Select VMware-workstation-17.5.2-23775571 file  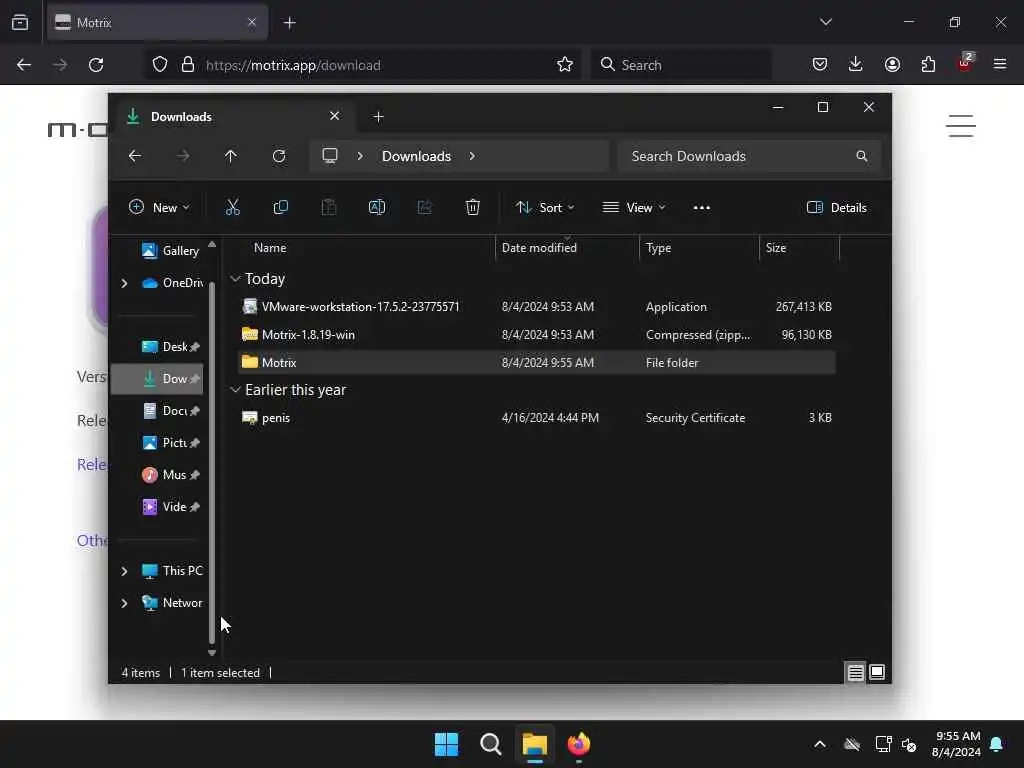click(537, 307)
